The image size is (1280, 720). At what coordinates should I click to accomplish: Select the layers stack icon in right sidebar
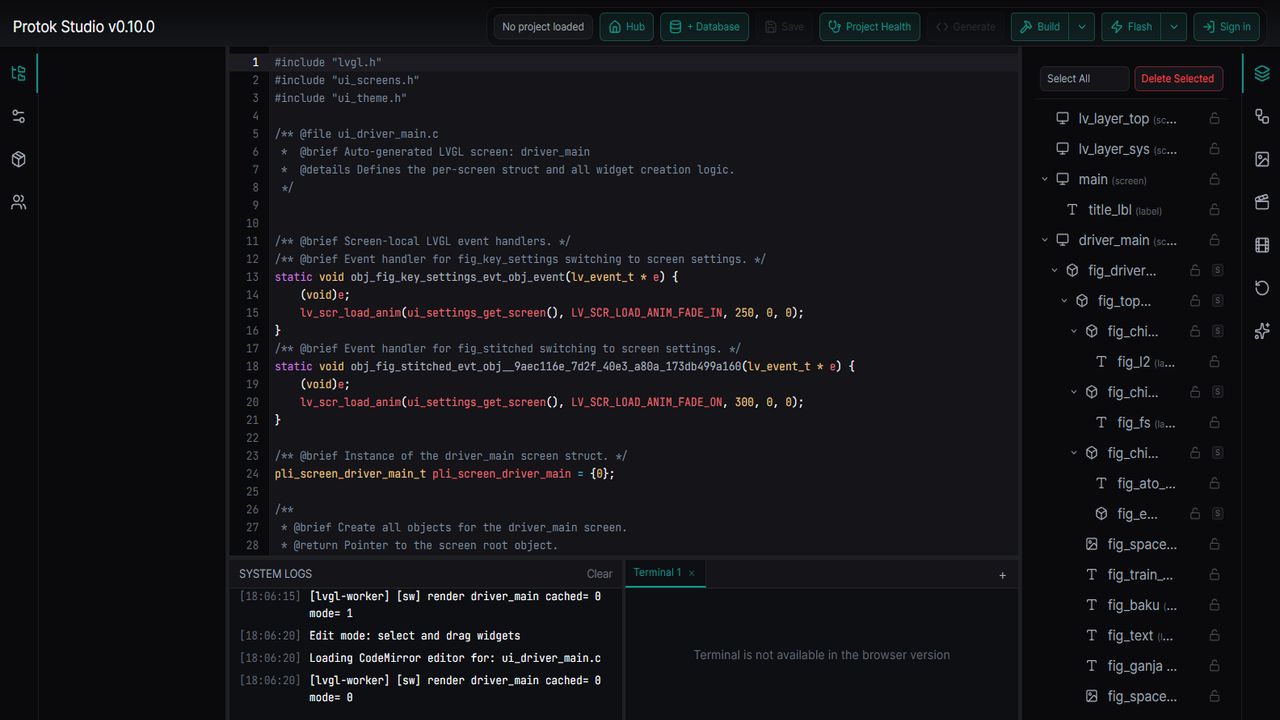[1262, 73]
